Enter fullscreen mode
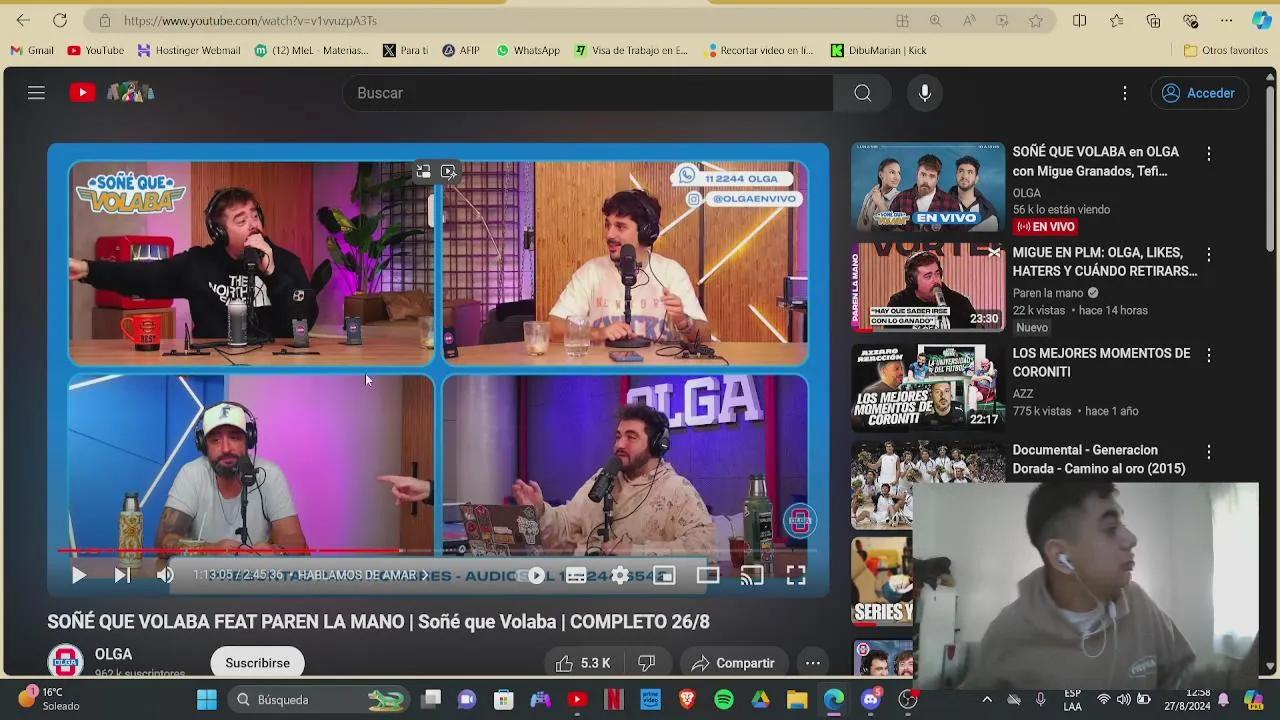Viewport: 1280px width, 720px height. [796, 575]
